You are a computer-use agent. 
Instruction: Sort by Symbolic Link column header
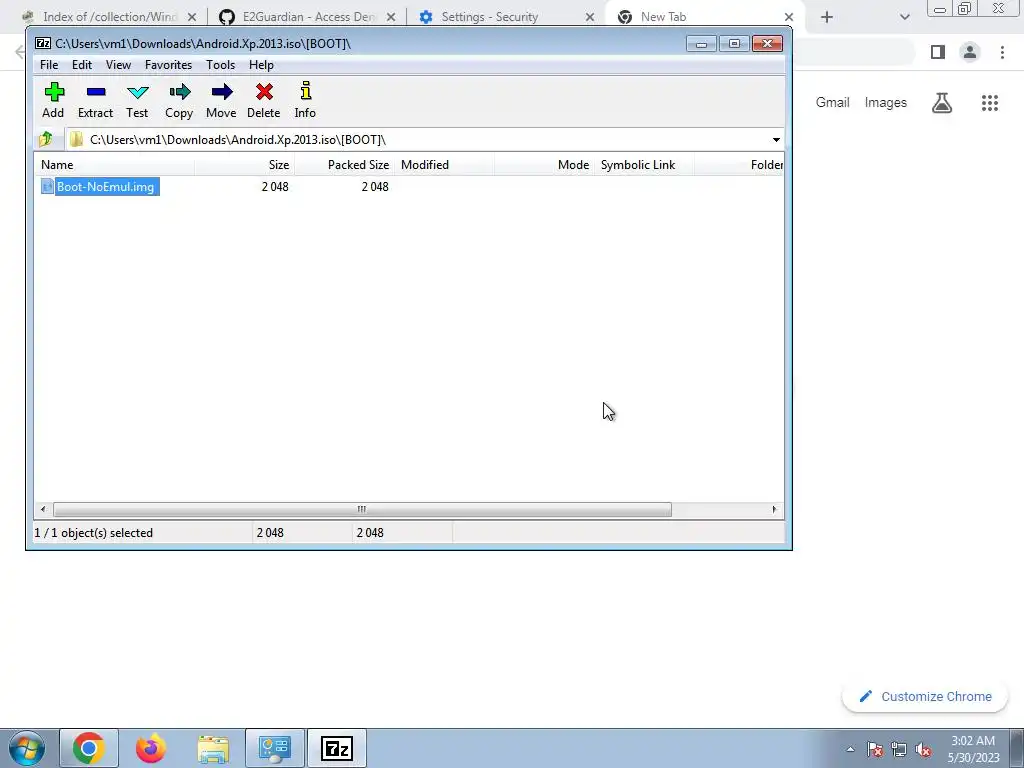(x=645, y=165)
